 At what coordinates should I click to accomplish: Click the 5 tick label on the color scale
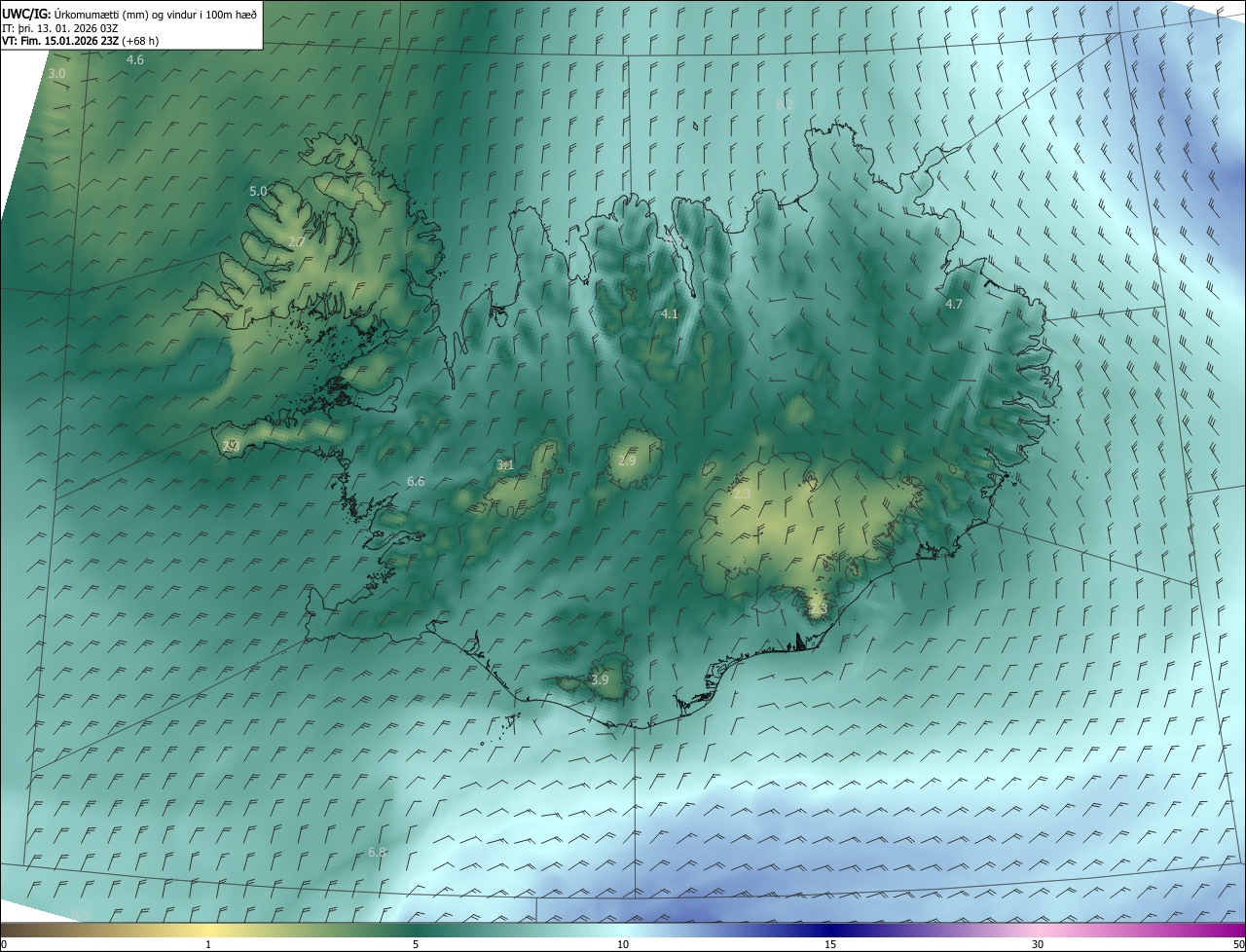pyautogui.click(x=416, y=945)
